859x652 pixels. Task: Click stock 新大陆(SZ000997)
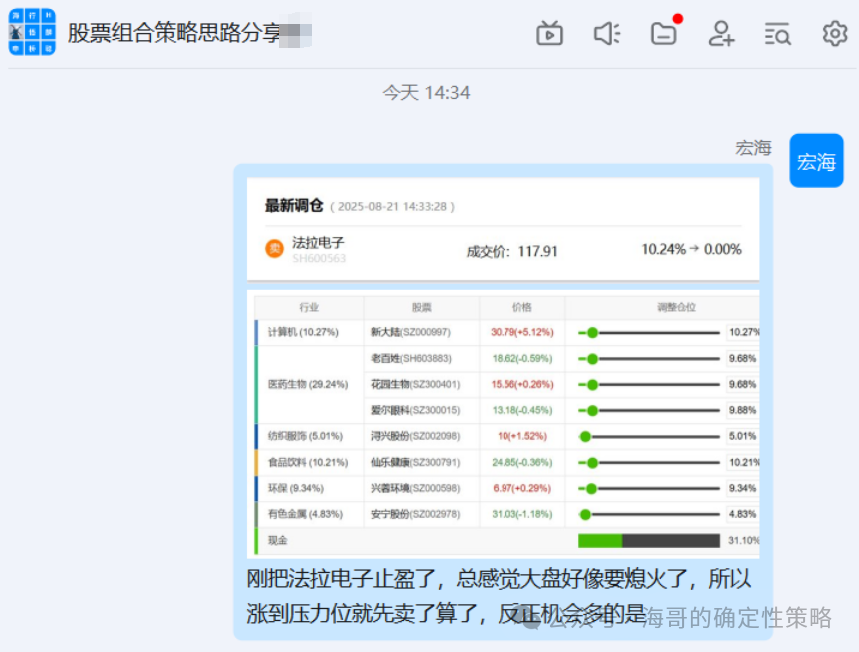click(x=410, y=332)
